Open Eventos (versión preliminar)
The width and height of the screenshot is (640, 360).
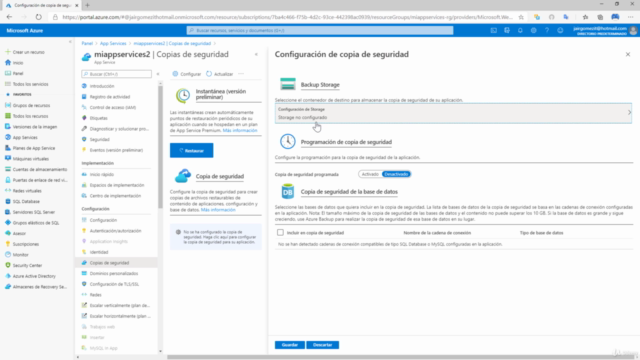pos(116,150)
